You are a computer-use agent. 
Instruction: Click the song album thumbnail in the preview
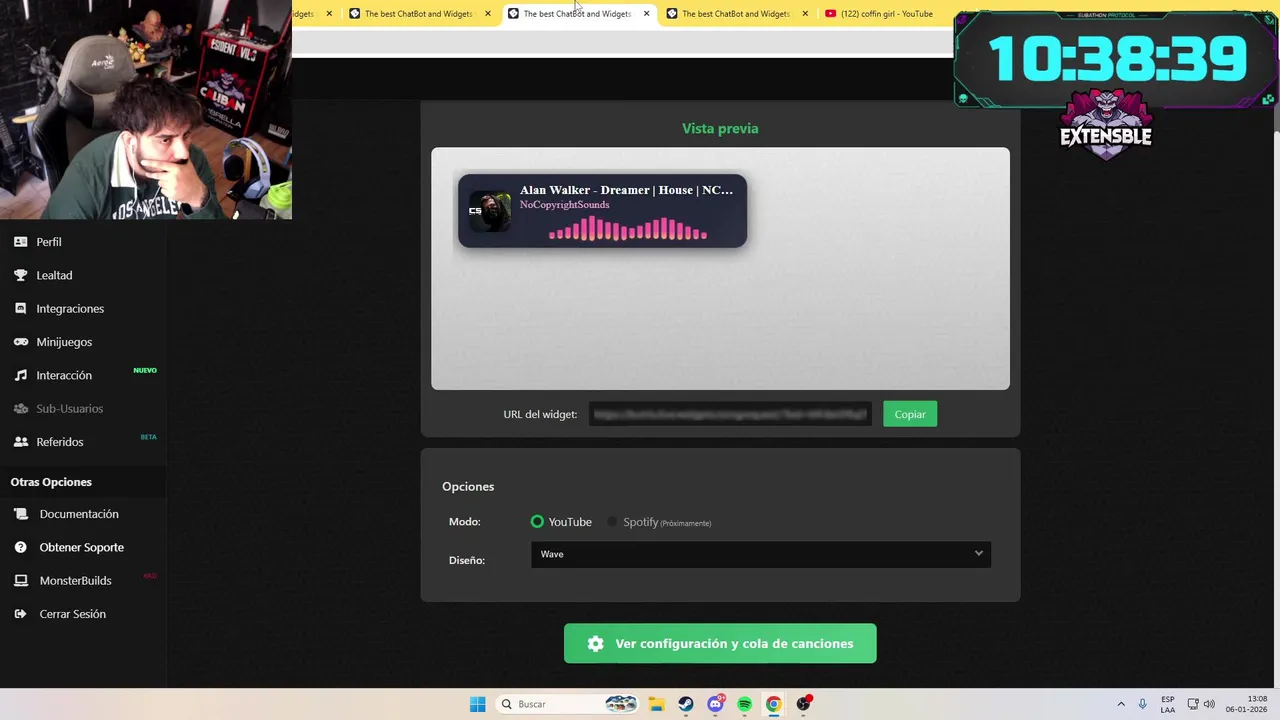(x=490, y=211)
